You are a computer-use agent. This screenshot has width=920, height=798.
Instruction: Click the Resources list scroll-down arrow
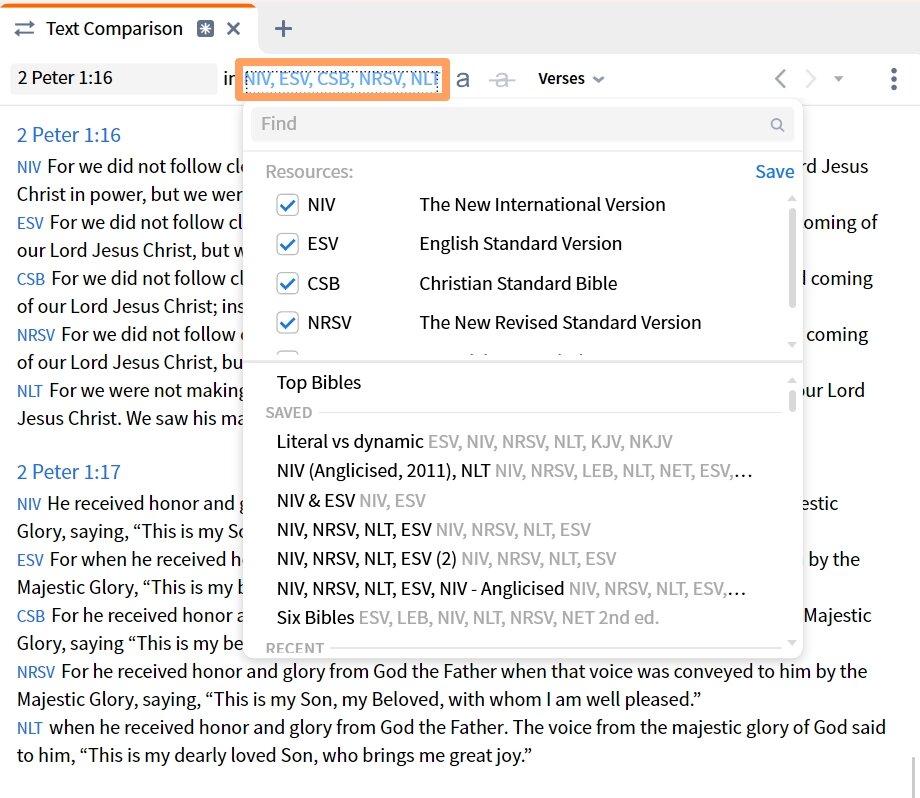tap(792, 344)
